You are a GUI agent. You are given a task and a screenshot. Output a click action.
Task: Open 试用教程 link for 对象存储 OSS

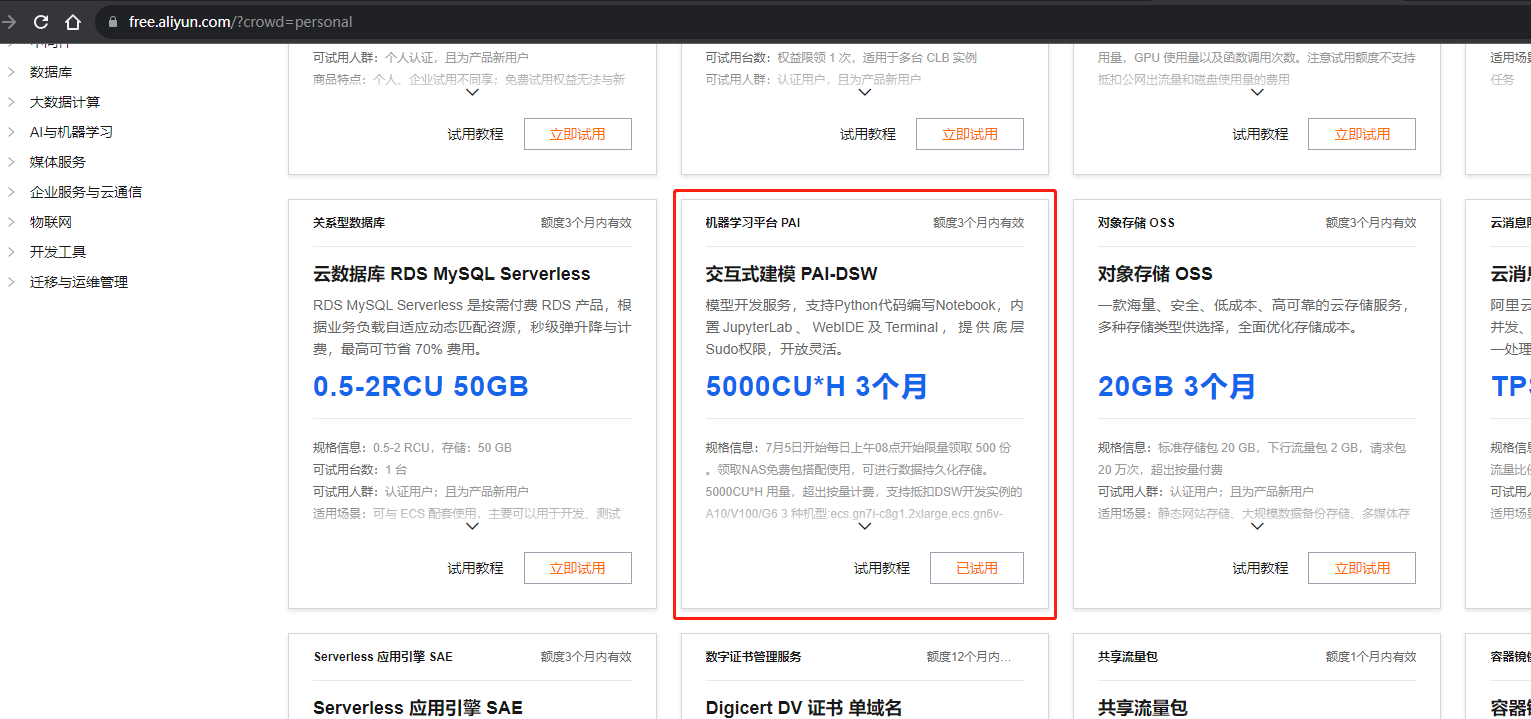coord(1259,568)
